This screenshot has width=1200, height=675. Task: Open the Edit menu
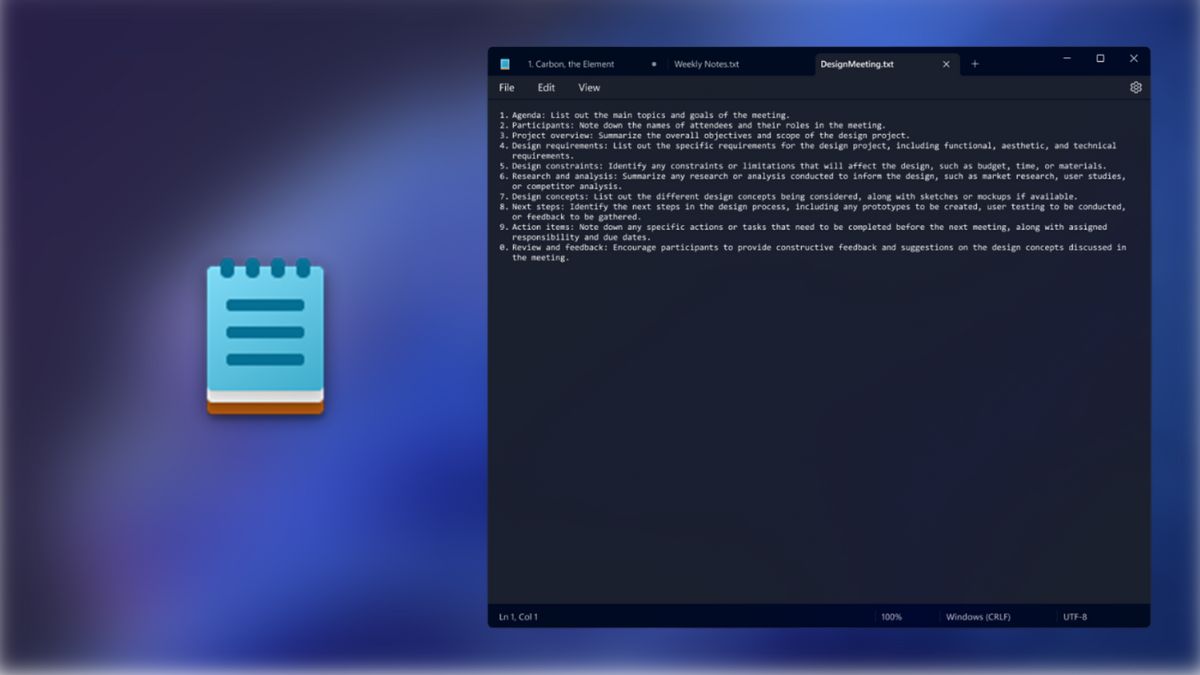[546, 88]
